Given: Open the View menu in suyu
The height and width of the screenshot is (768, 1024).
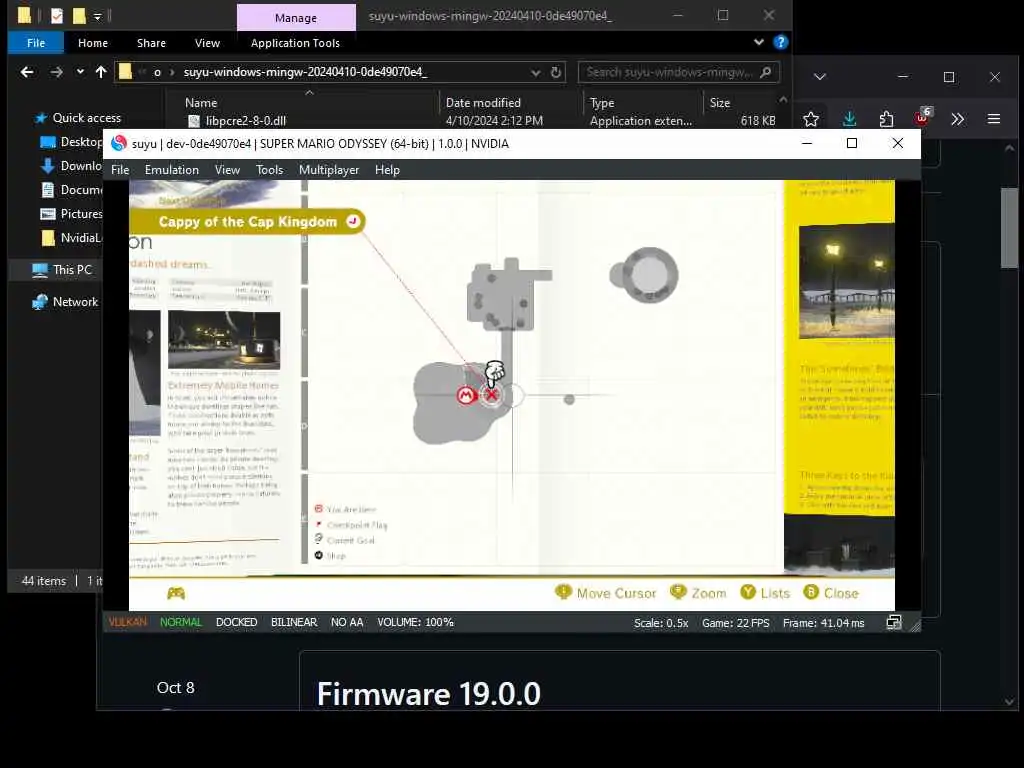Looking at the screenshot, I should coord(227,170).
